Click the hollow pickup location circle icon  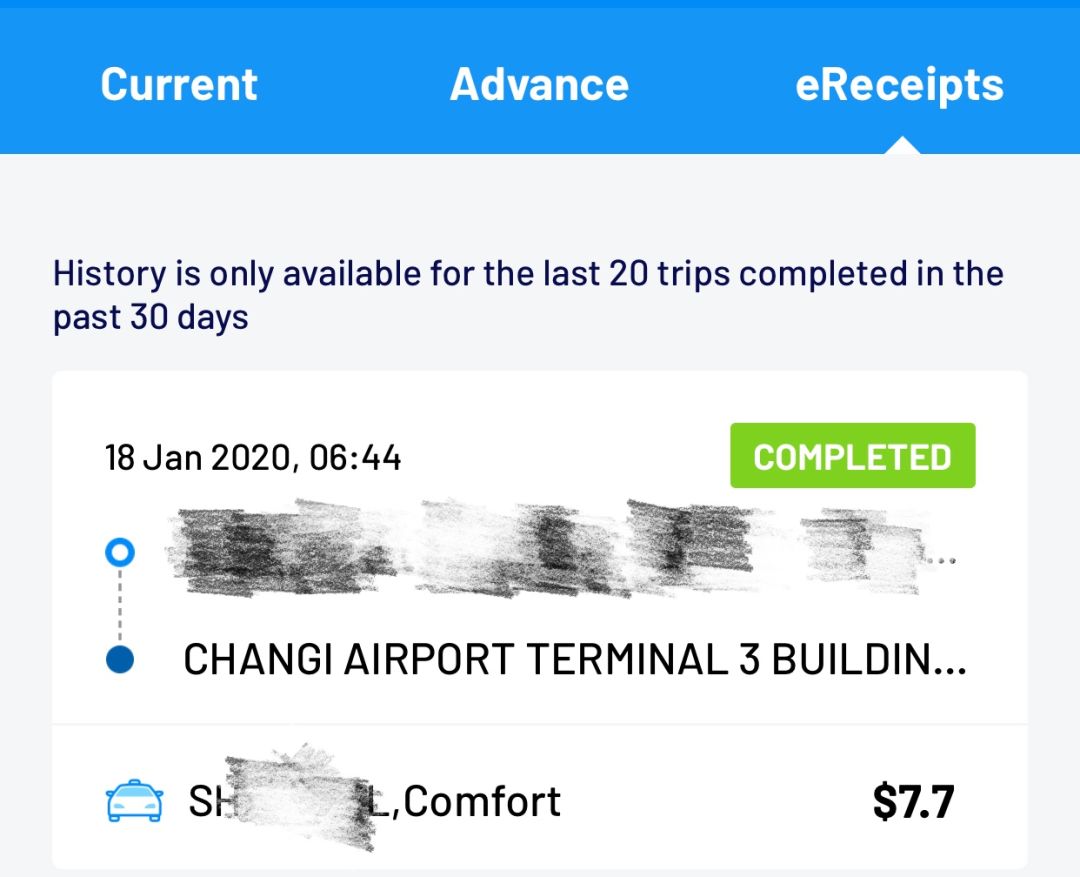(x=120, y=552)
